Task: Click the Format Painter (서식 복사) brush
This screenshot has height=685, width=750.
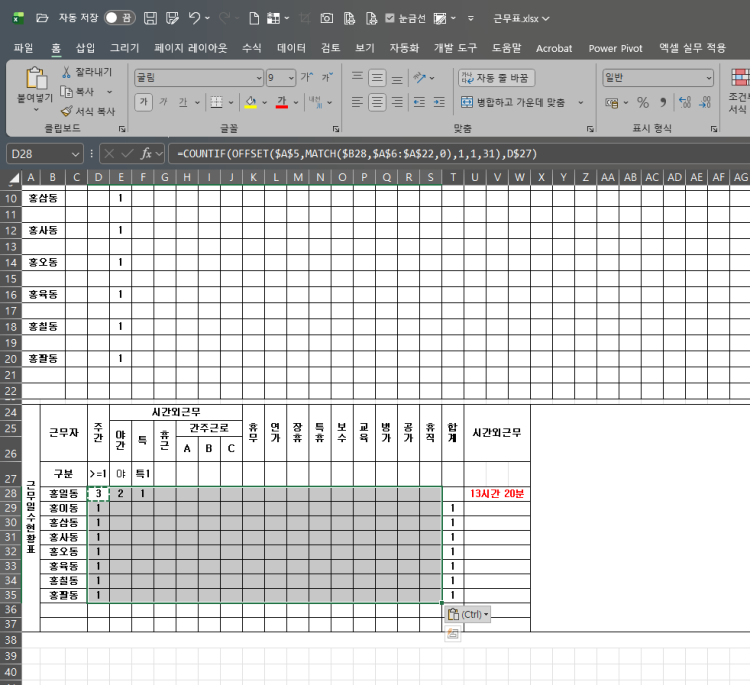Action: coord(67,111)
